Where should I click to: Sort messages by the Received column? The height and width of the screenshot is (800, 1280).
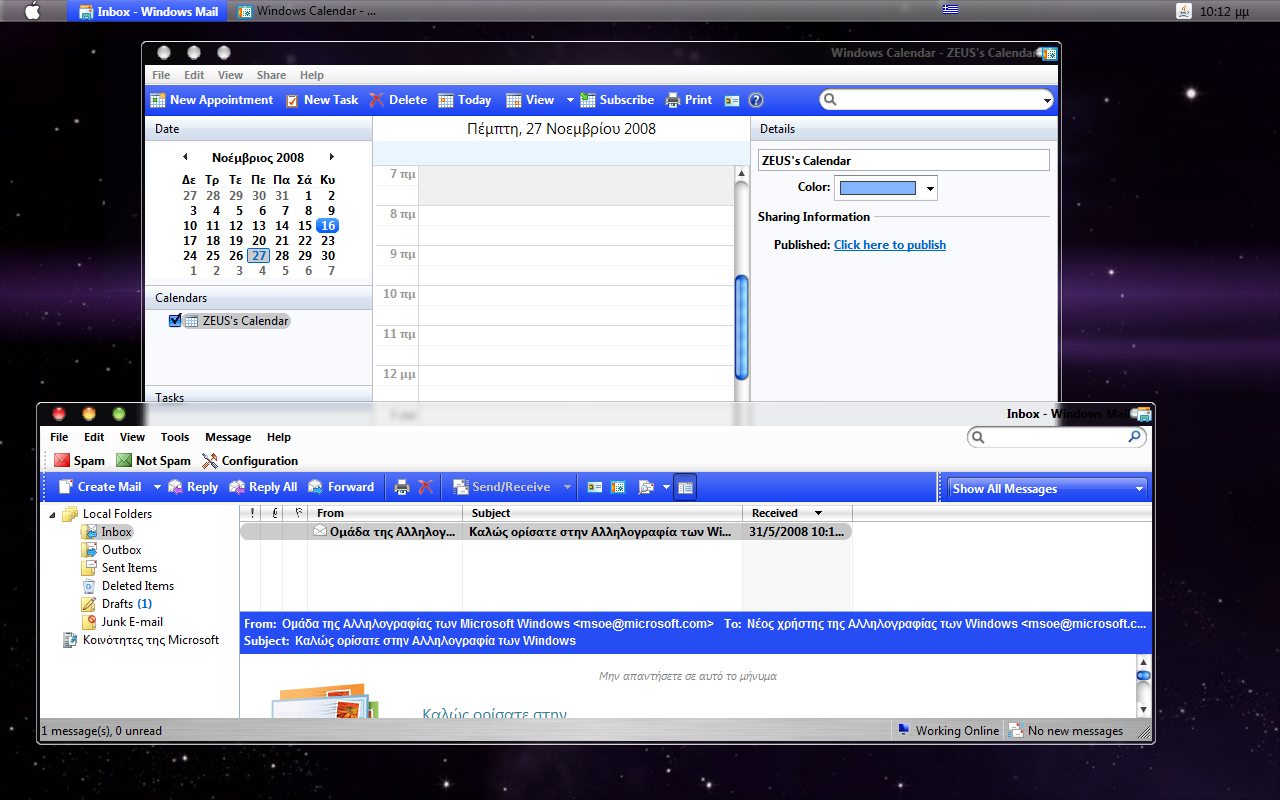pyautogui.click(x=797, y=513)
